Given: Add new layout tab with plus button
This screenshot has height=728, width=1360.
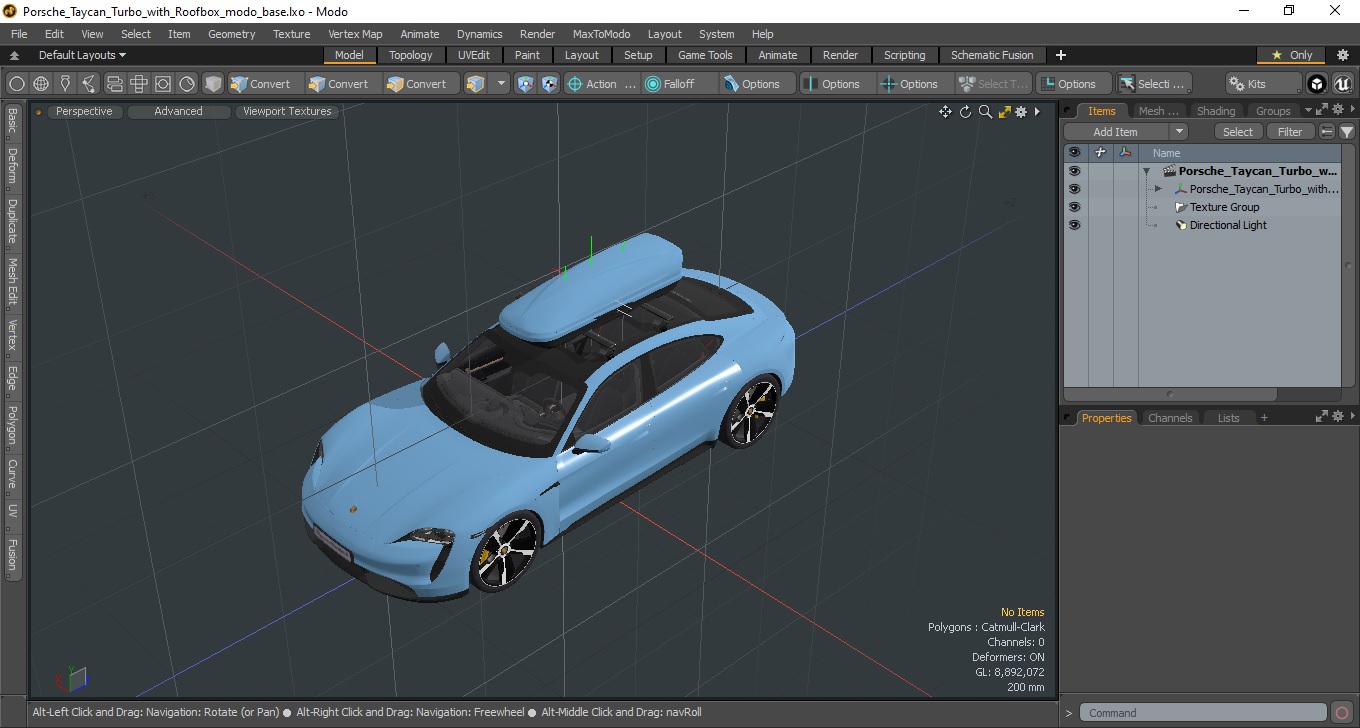Looking at the screenshot, I should (1061, 55).
